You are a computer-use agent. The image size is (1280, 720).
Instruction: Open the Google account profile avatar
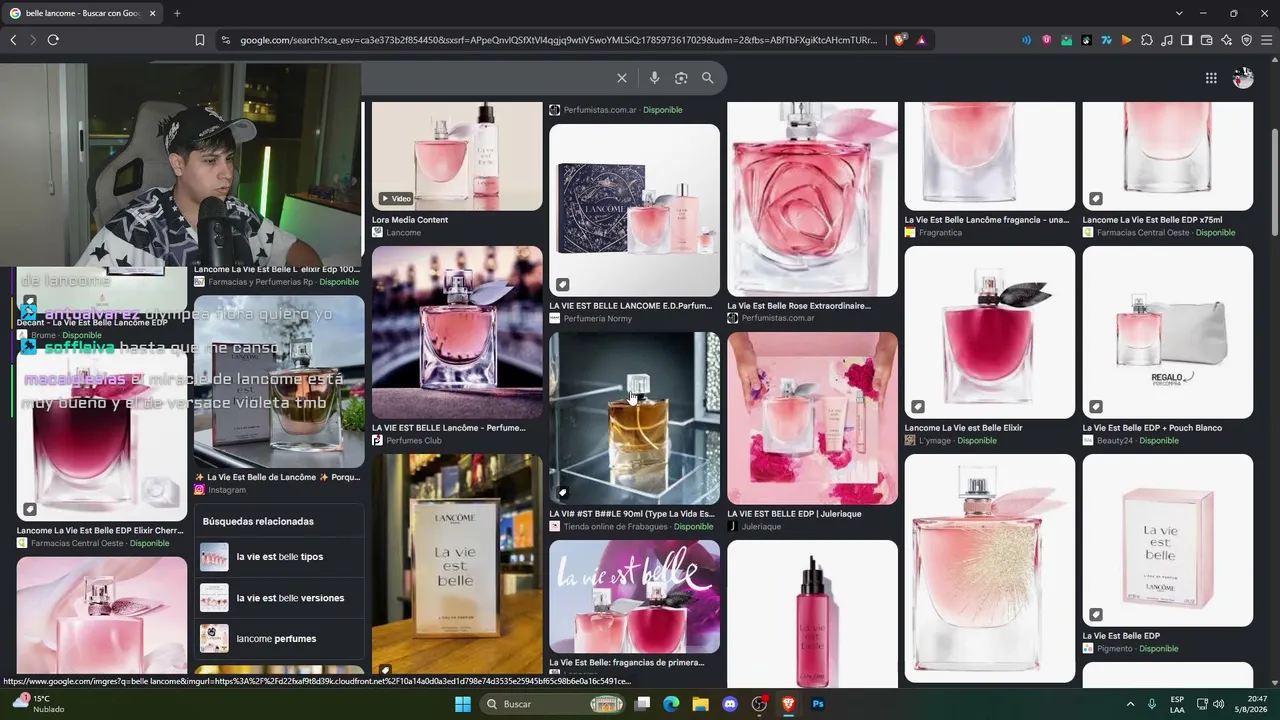pos(1243,78)
